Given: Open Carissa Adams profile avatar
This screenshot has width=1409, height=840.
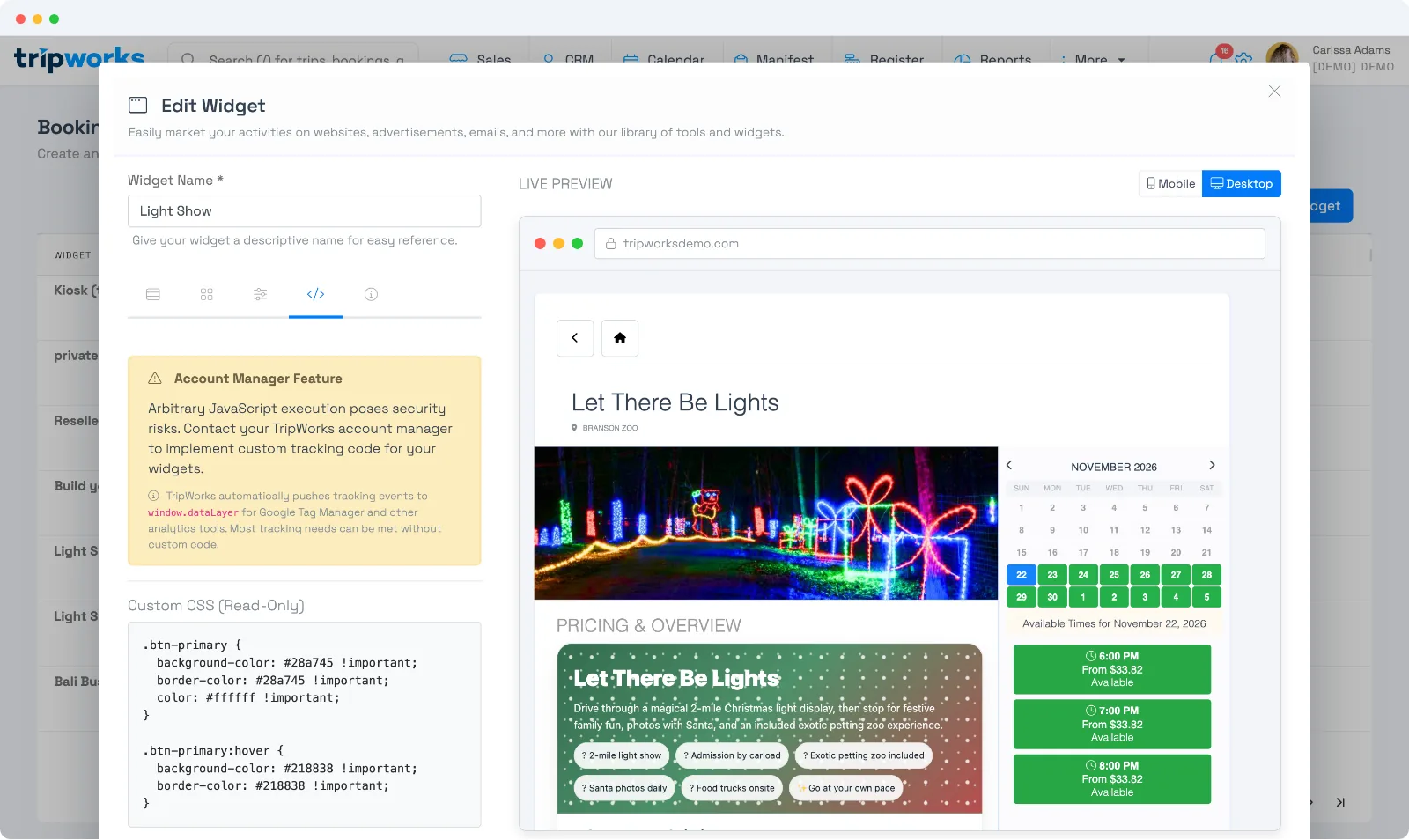Looking at the screenshot, I should [x=1282, y=55].
